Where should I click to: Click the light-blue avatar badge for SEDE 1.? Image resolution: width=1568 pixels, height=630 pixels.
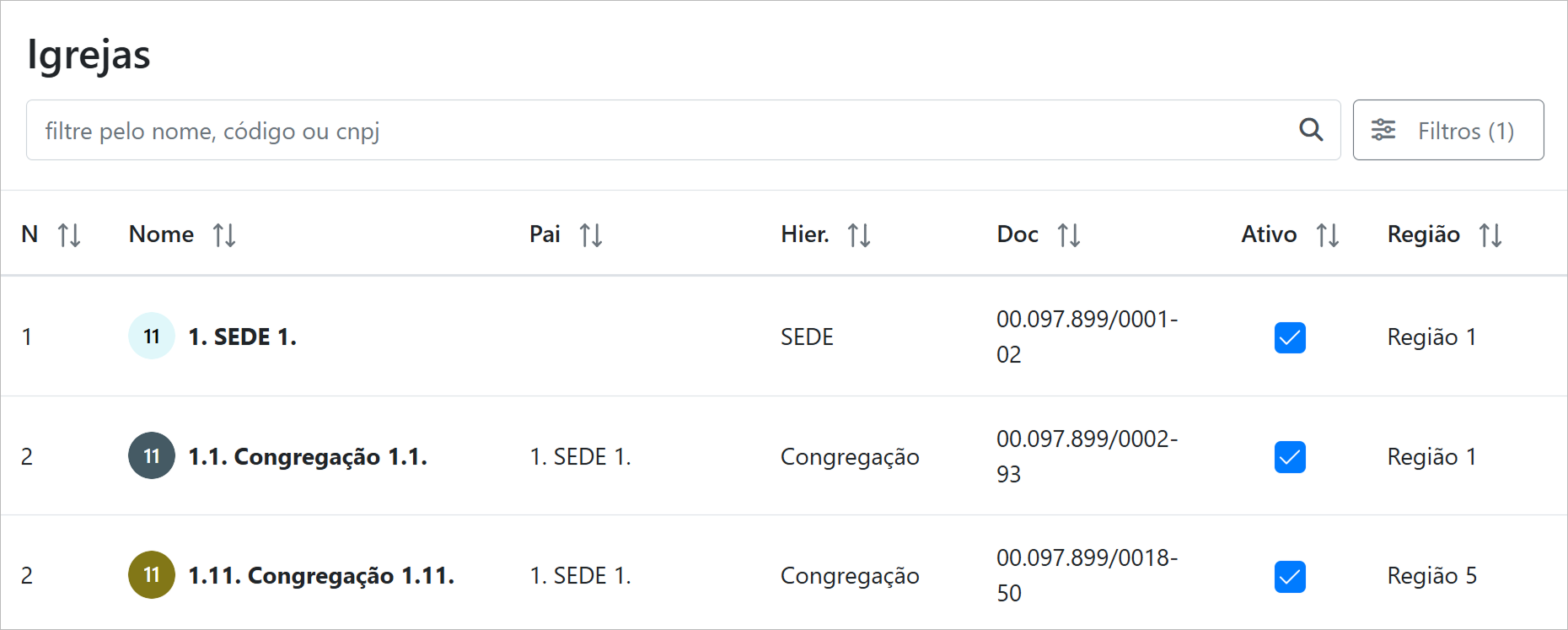tap(152, 336)
